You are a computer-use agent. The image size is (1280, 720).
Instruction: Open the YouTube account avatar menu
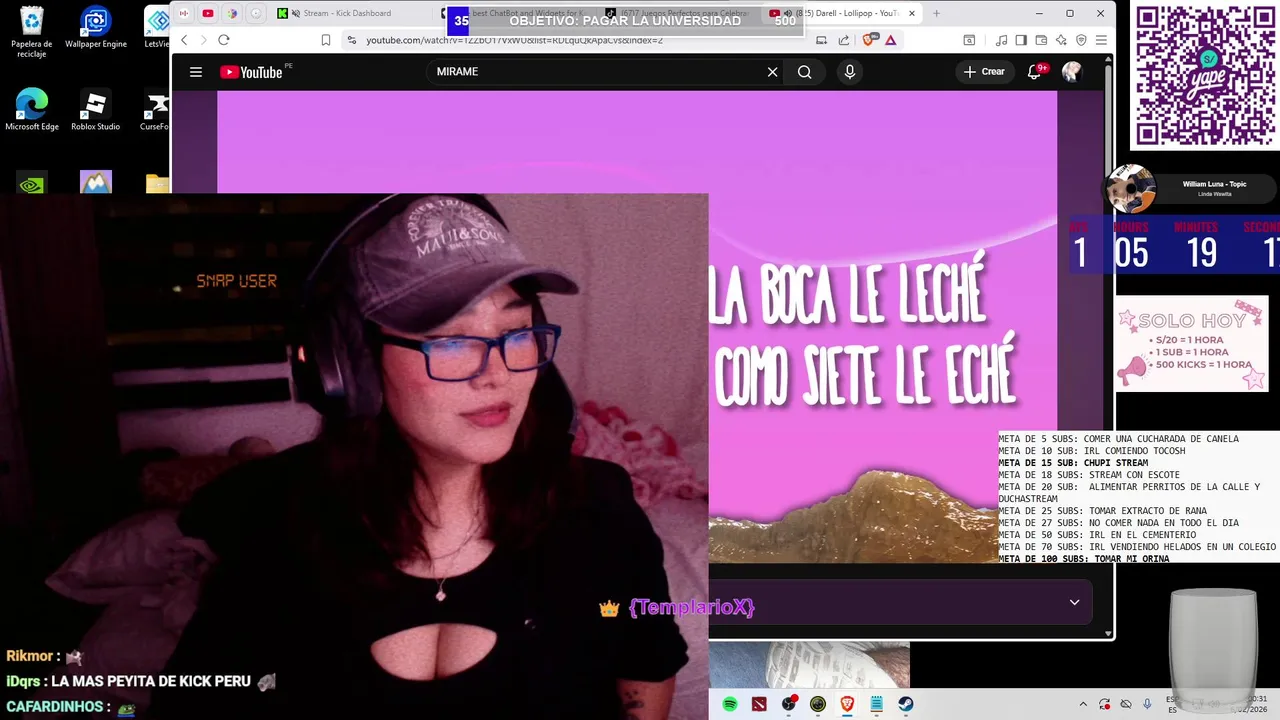(1071, 72)
